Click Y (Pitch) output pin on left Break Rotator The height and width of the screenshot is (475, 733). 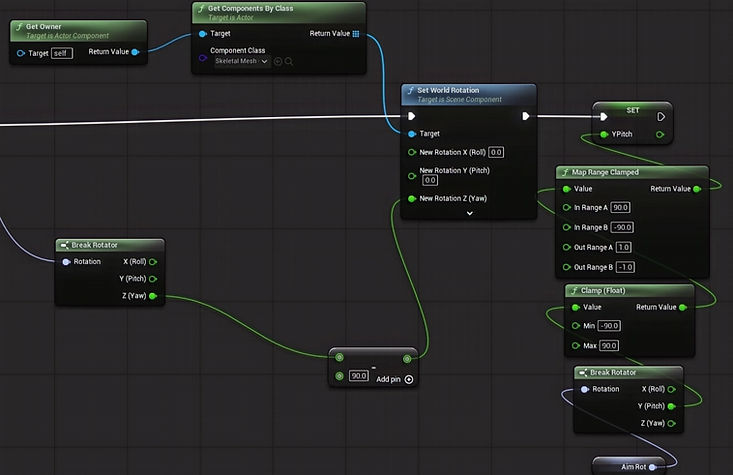153,279
